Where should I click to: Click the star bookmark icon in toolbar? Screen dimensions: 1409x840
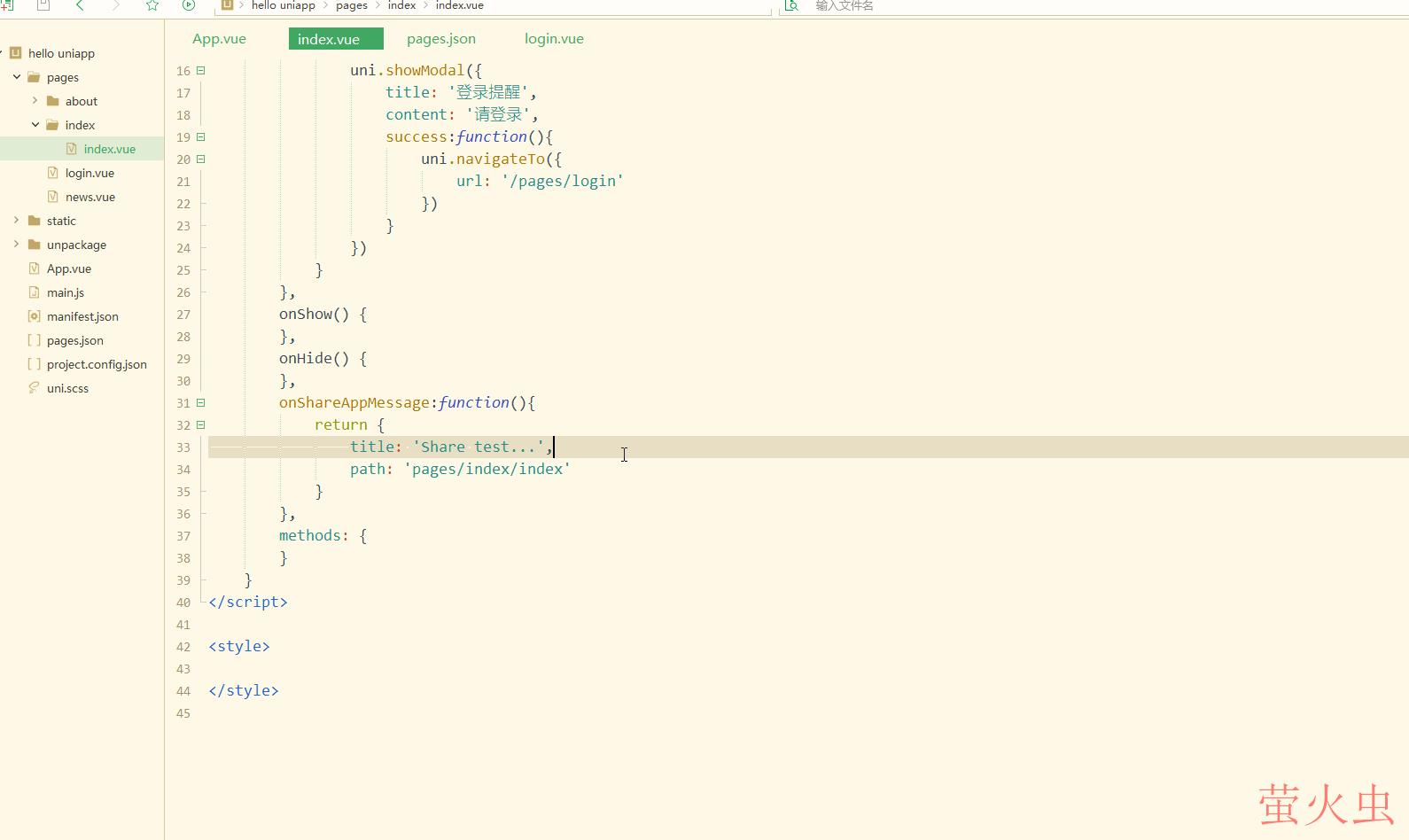(x=152, y=5)
